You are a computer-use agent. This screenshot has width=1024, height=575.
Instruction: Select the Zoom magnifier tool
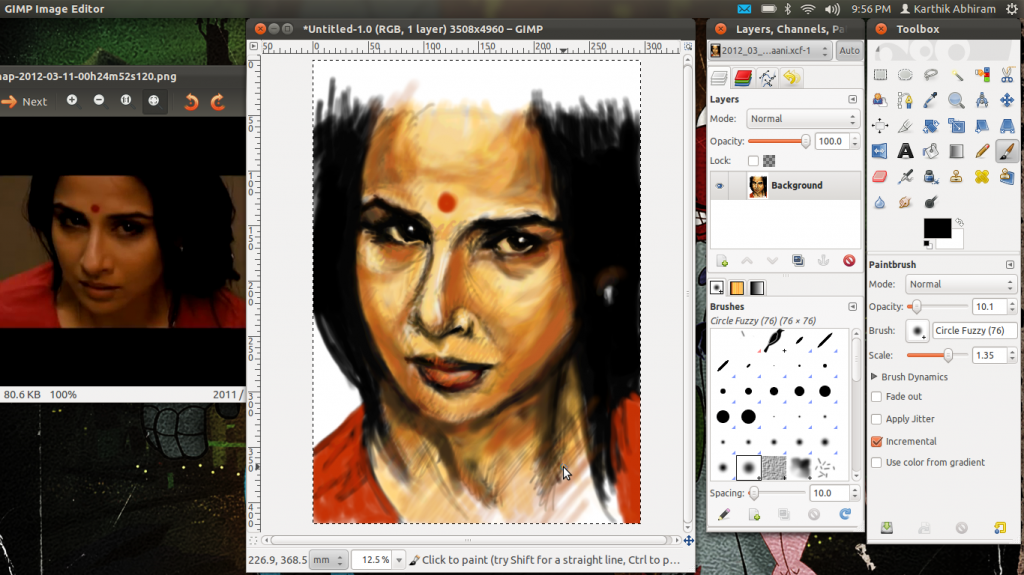[956, 101]
